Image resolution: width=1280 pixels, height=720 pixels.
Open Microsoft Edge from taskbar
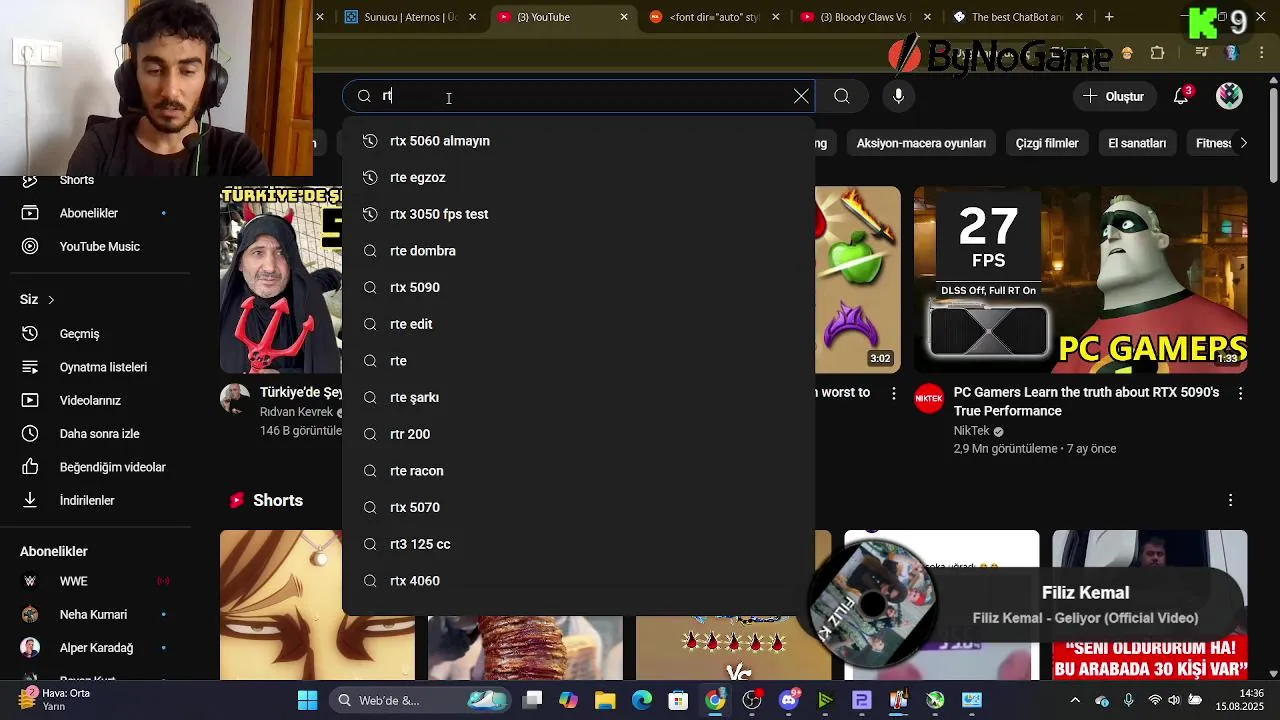point(641,700)
